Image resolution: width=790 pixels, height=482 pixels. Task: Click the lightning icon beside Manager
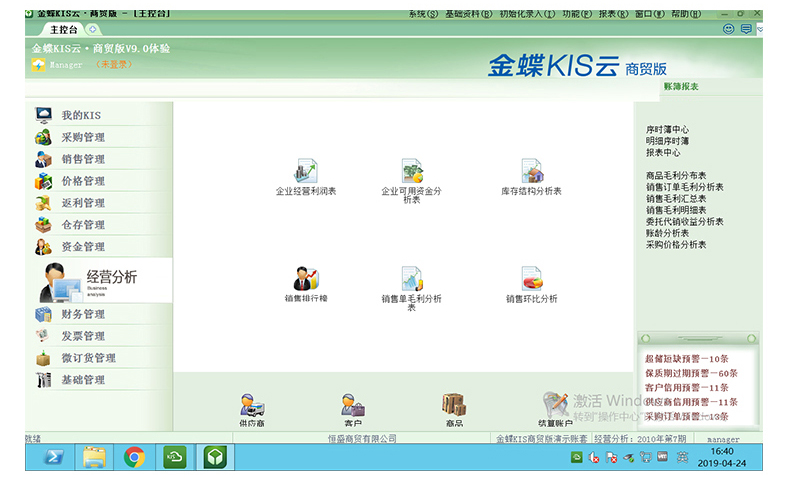coord(38,65)
